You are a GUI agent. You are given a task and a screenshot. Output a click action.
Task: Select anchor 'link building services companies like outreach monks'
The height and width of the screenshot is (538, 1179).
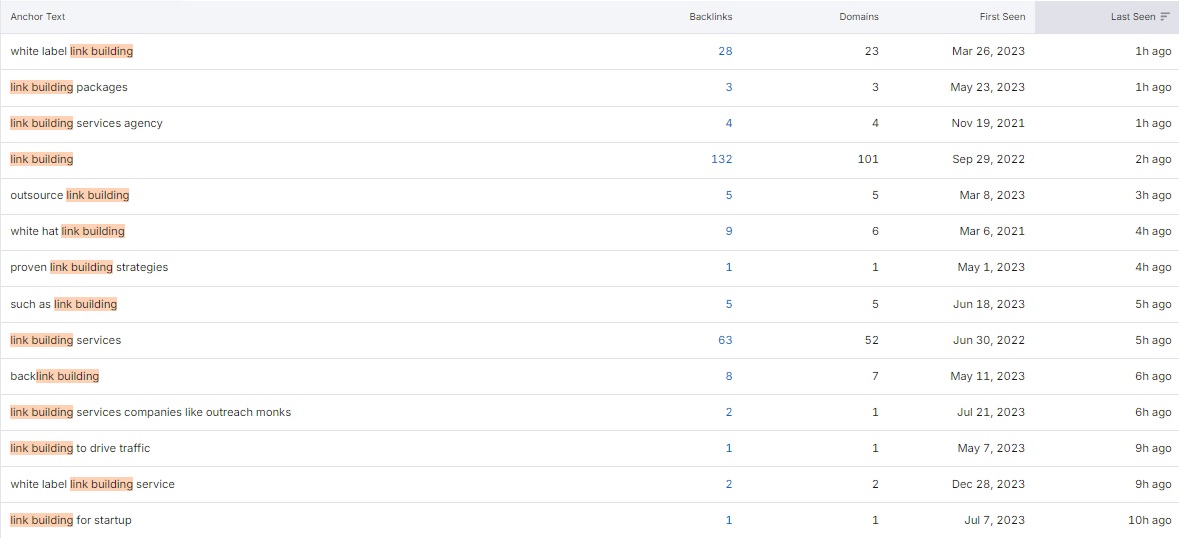150,413
